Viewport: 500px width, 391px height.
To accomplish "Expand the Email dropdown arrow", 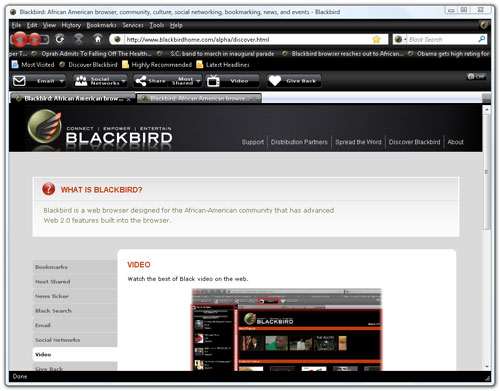I will [x=61, y=81].
